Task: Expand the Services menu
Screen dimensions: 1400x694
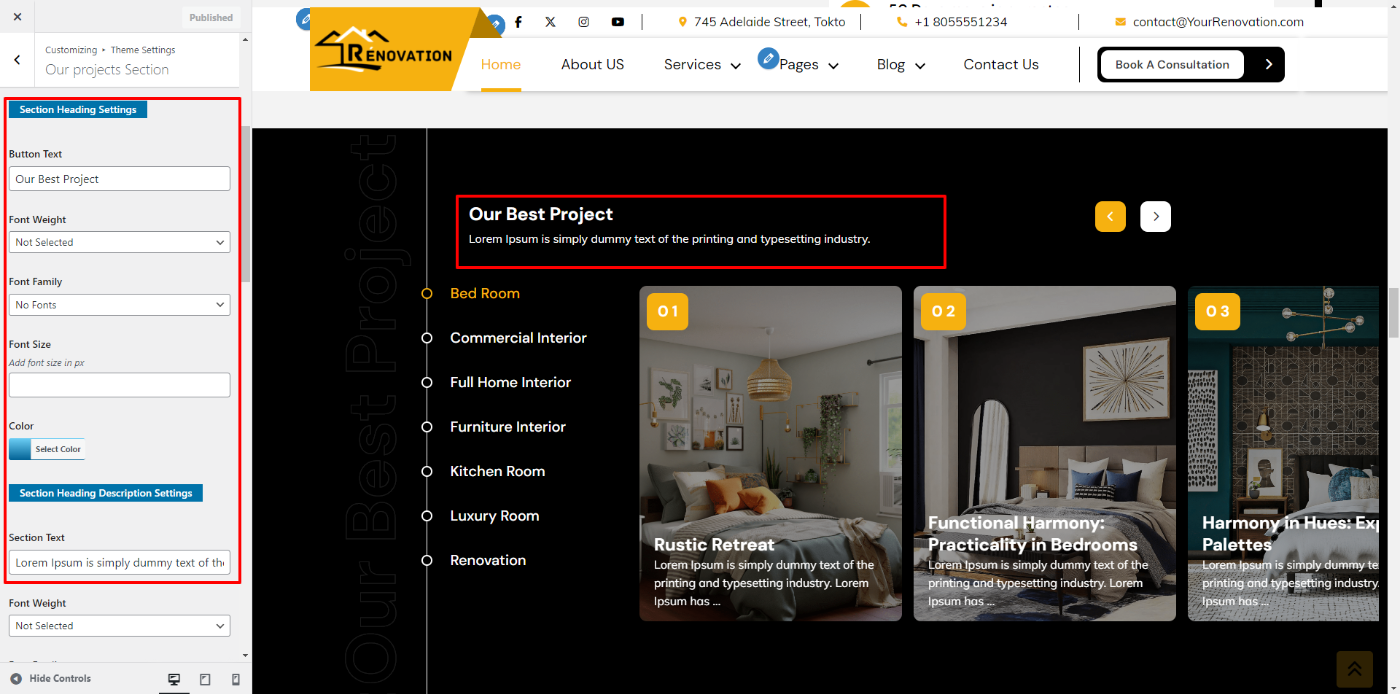Action: point(702,65)
